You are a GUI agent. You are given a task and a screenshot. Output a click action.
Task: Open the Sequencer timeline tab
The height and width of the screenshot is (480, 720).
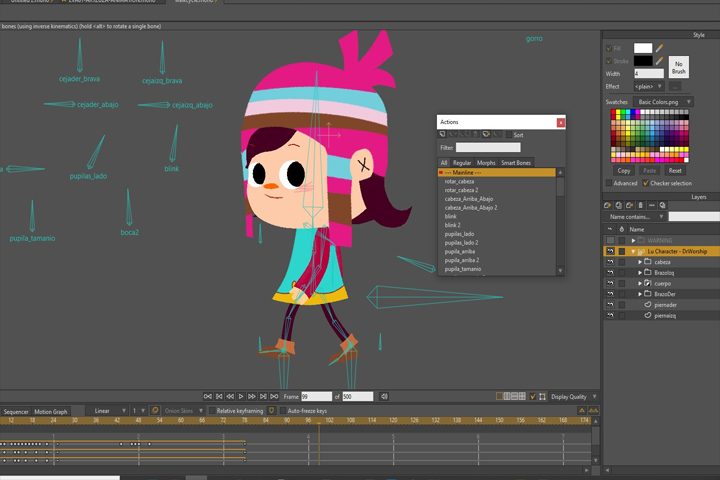[x=16, y=412]
